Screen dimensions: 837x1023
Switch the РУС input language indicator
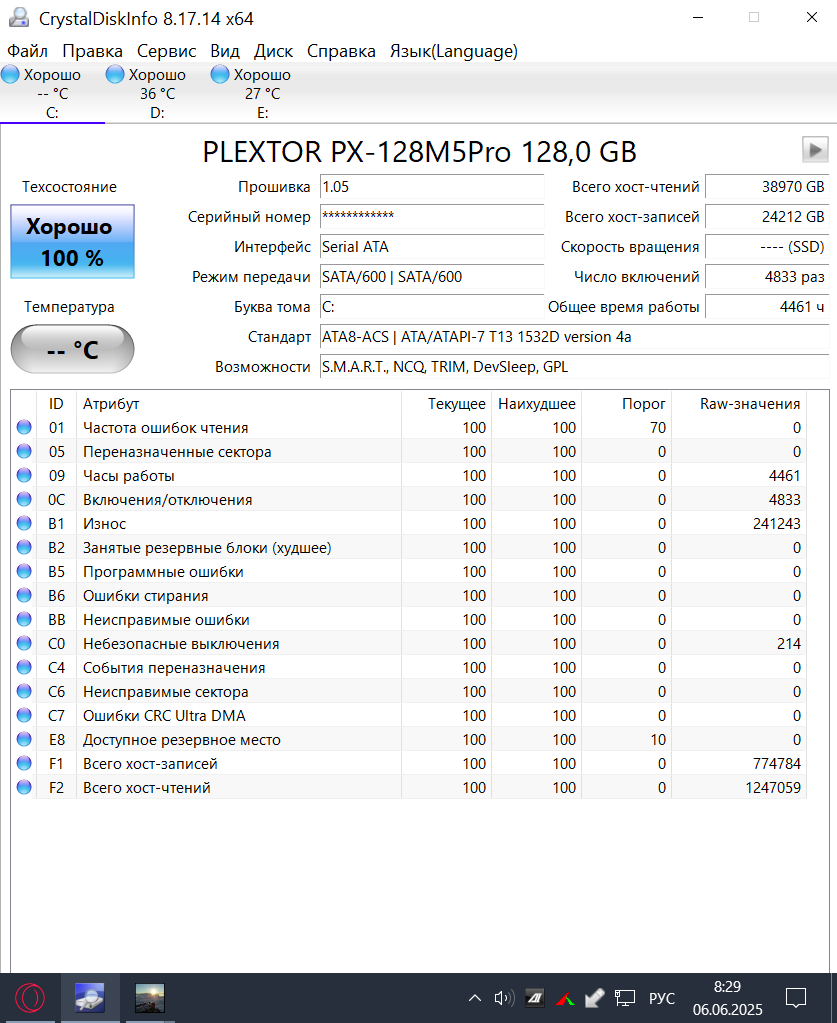[x=662, y=998]
